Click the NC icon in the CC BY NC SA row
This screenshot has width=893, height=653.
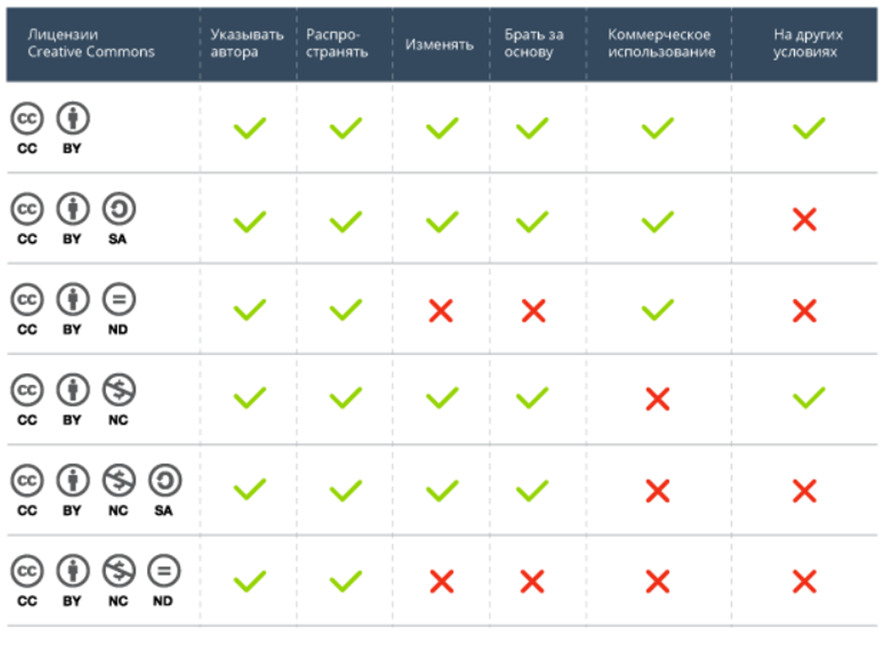[118, 481]
